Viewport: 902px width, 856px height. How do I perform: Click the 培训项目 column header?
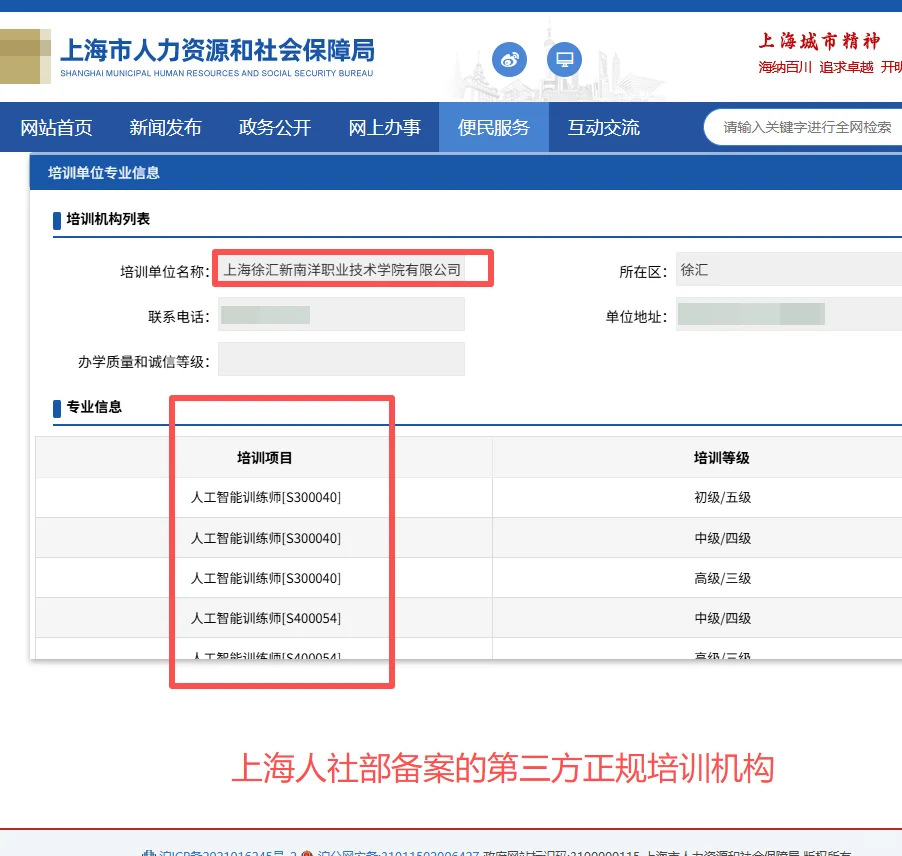point(265,458)
